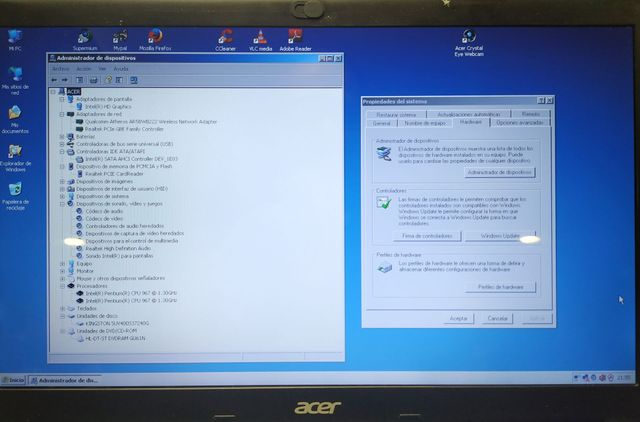Viewport: 640px width, 422px height.
Task: Collapse the Procesadores node
Action: coord(62,286)
